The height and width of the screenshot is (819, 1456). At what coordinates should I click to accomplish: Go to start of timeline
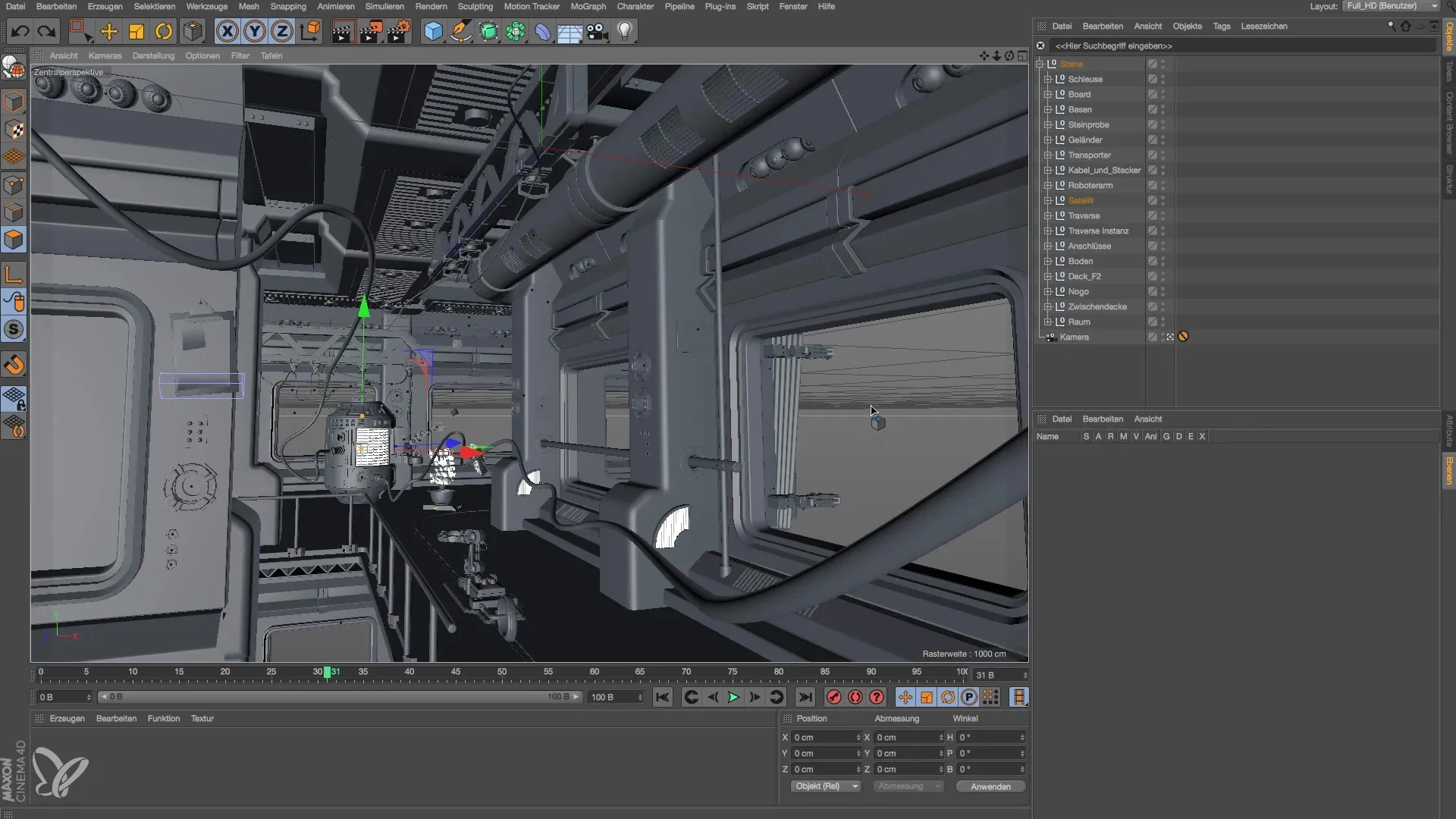[662, 698]
